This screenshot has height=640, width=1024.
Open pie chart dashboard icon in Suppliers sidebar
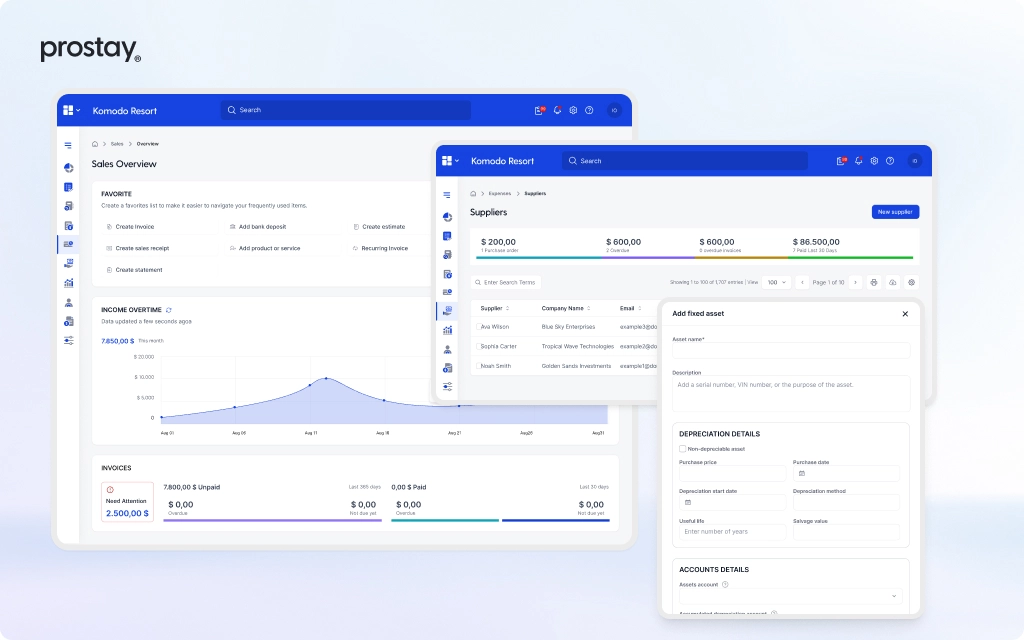pos(447,216)
